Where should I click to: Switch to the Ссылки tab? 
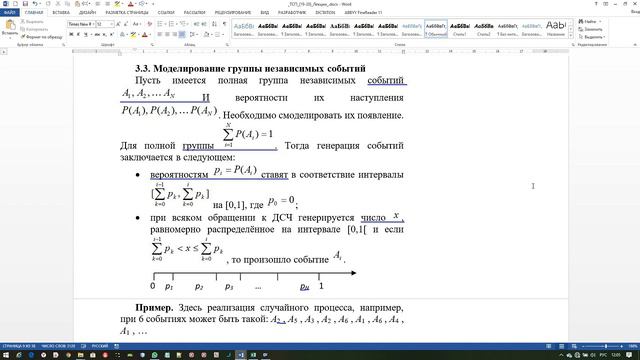click(x=166, y=13)
